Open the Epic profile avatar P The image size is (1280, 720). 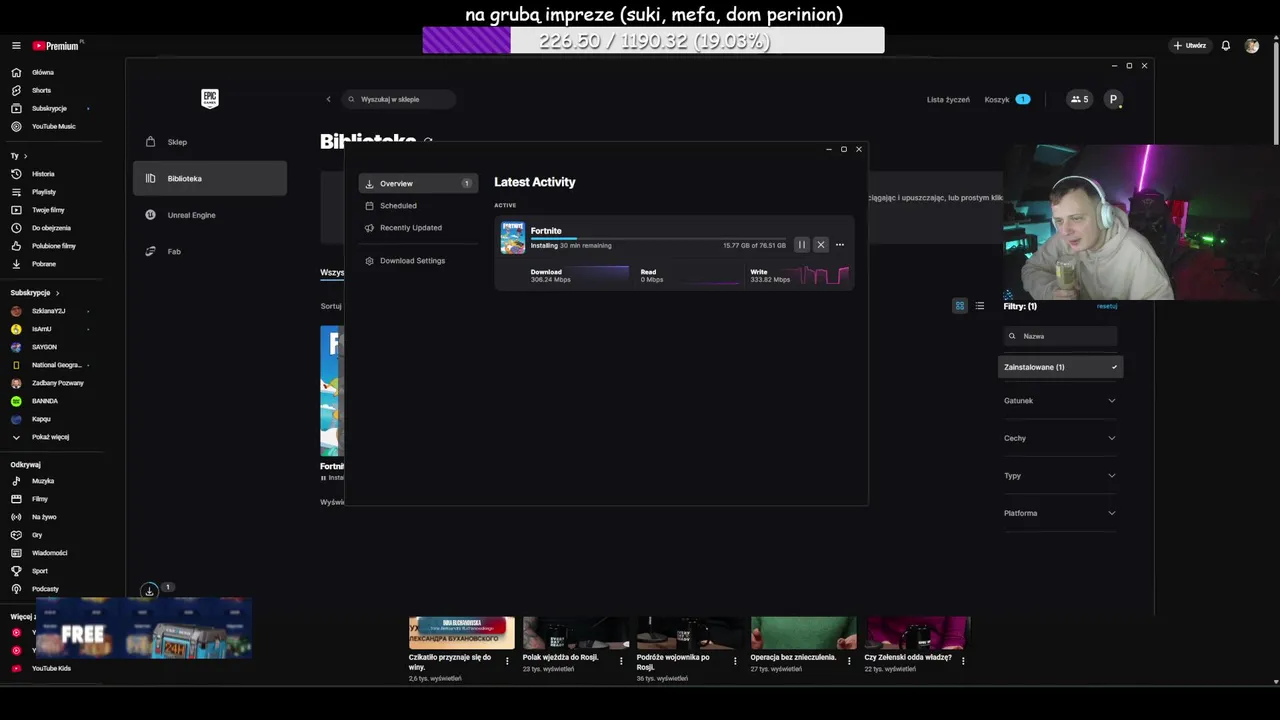click(x=1113, y=99)
